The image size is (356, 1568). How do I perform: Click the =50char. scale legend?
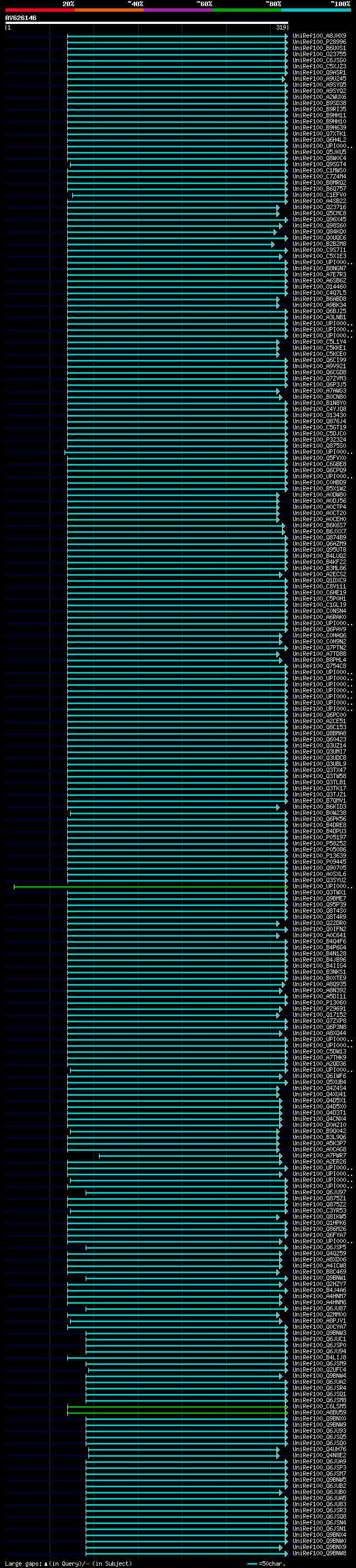pyautogui.click(x=264, y=1563)
